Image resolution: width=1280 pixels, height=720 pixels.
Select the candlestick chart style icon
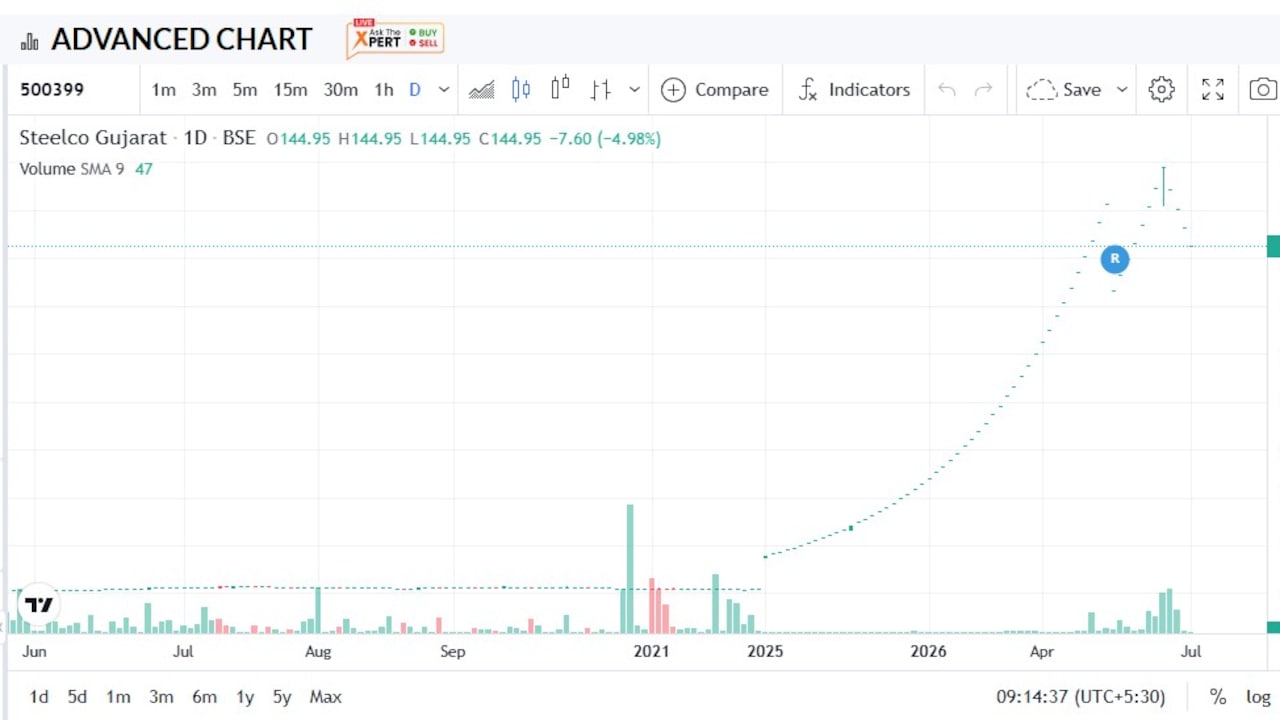coord(521,89)
